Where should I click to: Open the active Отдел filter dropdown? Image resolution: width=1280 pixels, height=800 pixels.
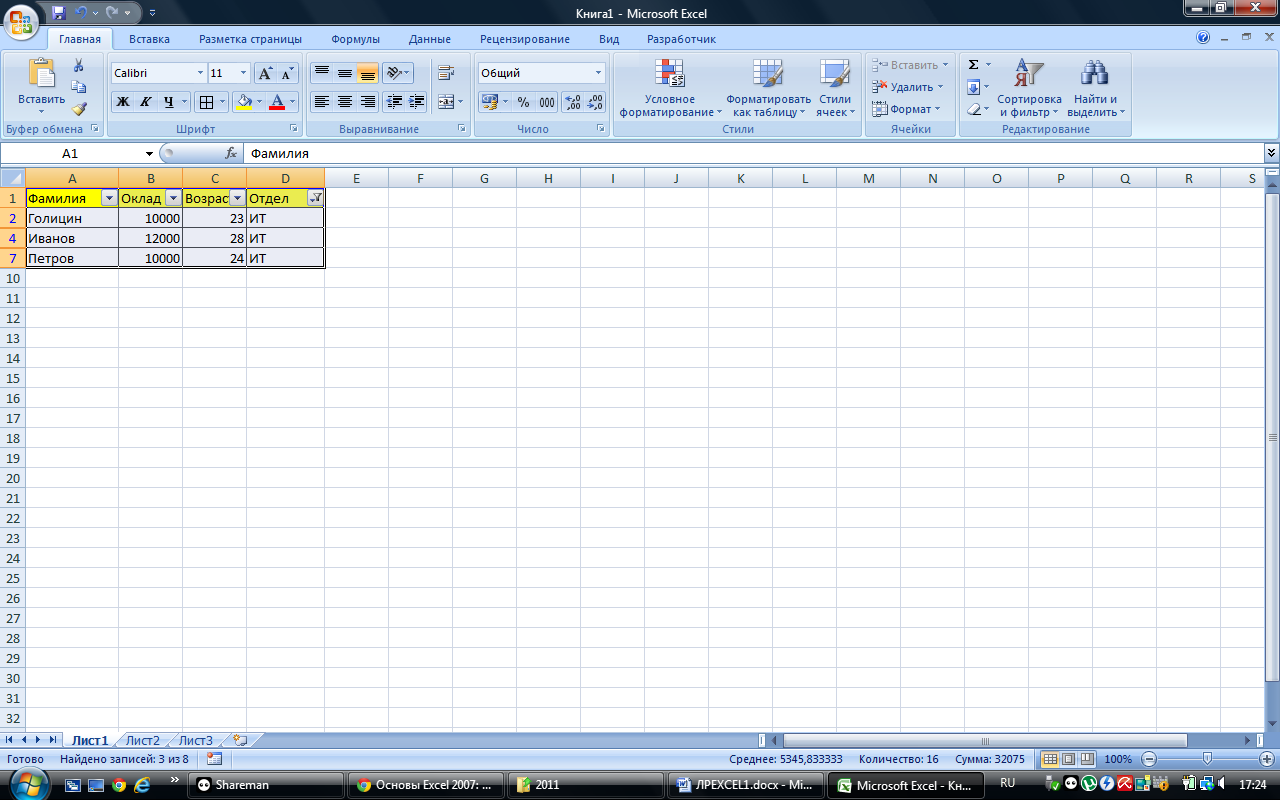[315, 198]
